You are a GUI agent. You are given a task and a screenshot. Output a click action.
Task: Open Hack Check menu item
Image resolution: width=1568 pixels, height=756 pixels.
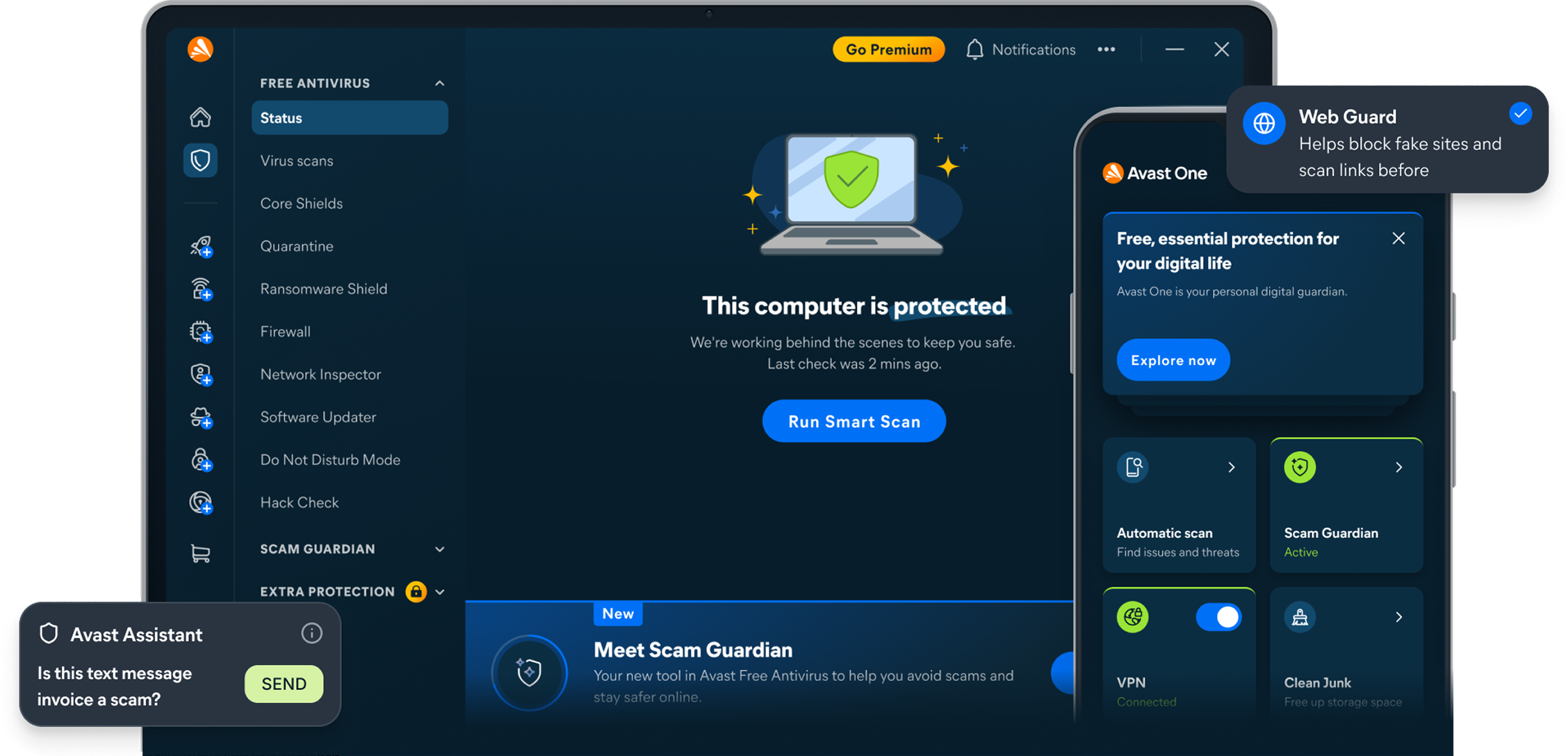[x=300, y=502]
